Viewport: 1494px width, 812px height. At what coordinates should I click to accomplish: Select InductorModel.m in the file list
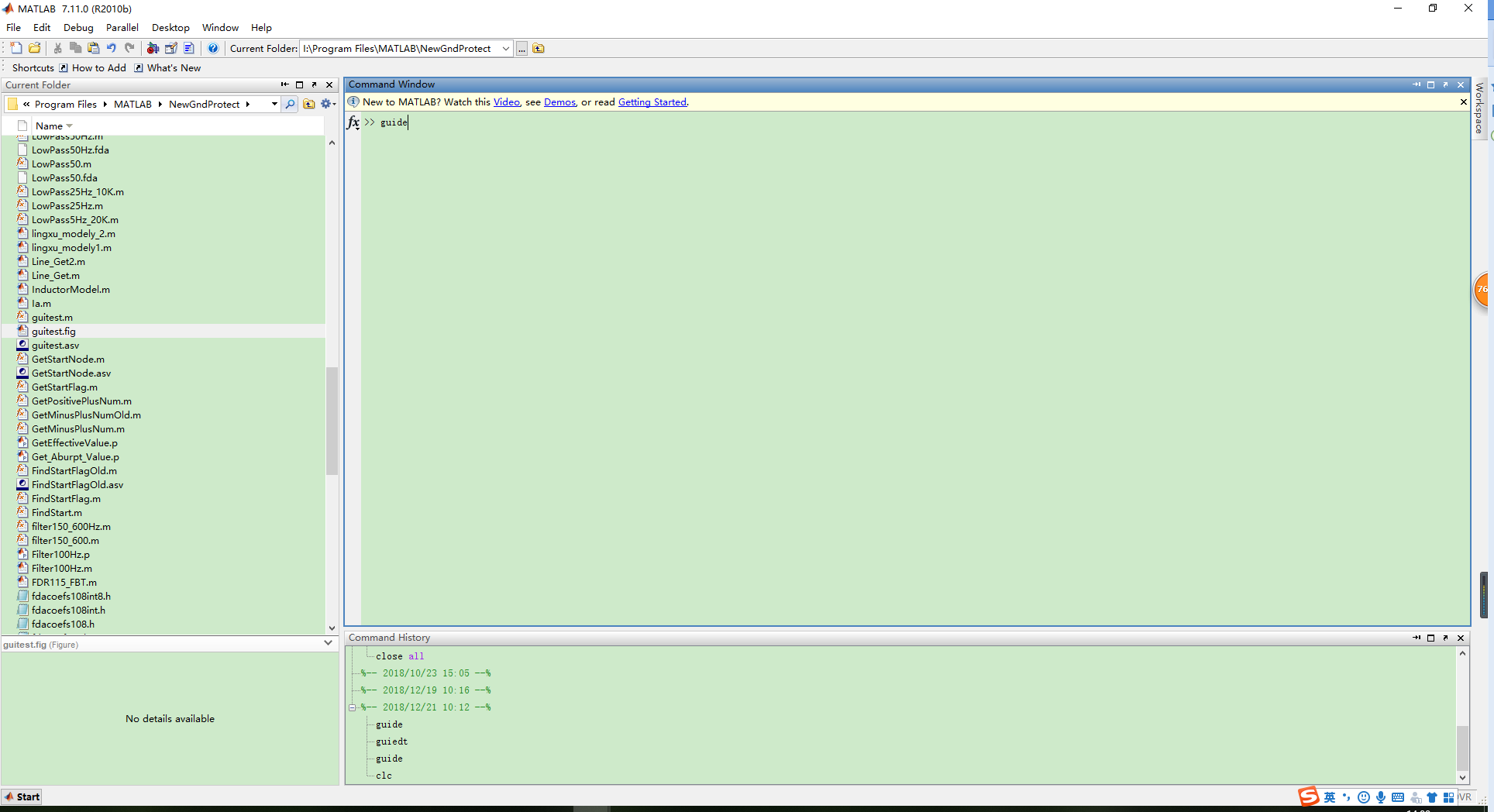(71, 290)
